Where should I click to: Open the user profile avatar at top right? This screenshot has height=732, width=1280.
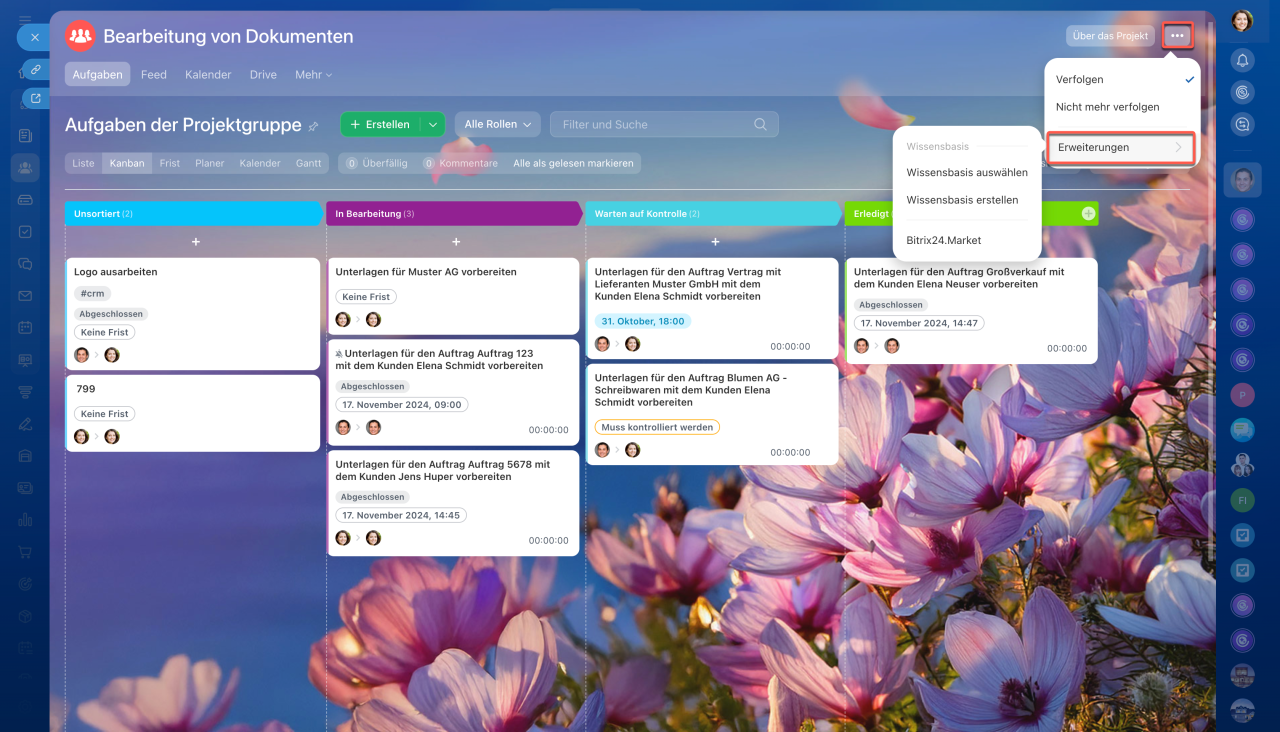pos(1242,21)
